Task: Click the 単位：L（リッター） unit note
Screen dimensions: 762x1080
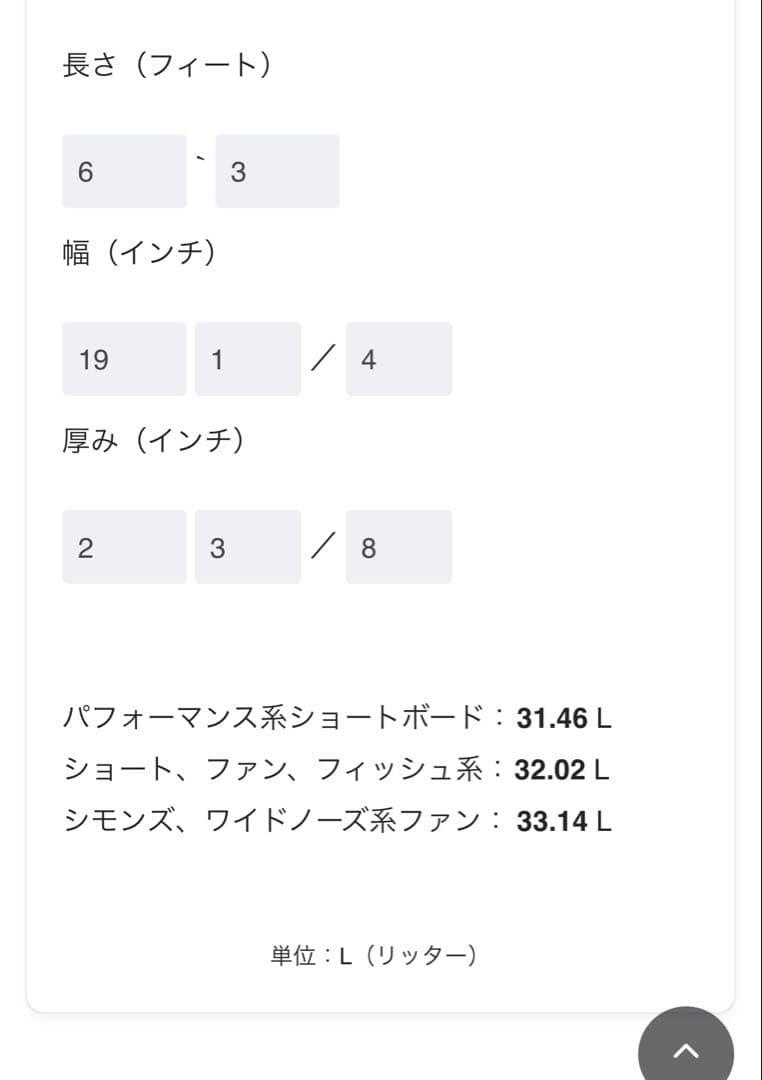Action: point(374,956)
